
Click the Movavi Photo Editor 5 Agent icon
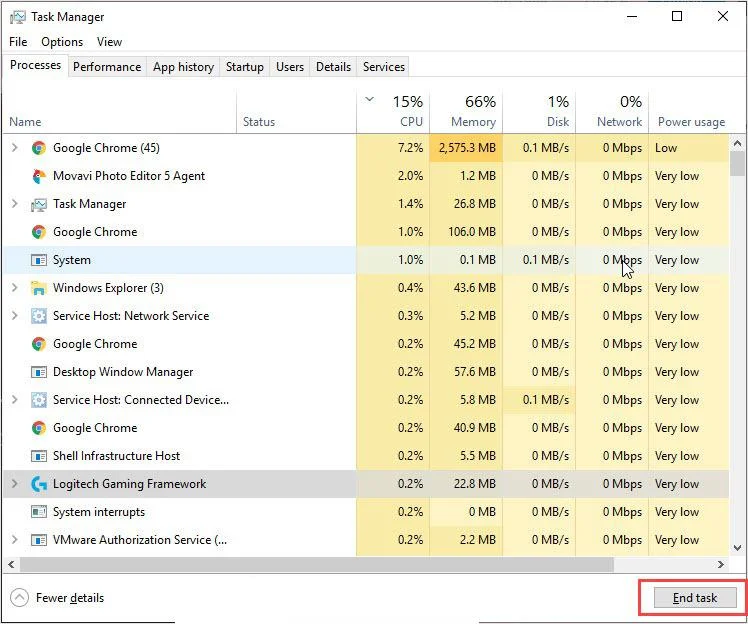pyautogui.click(x=39, y=176)
